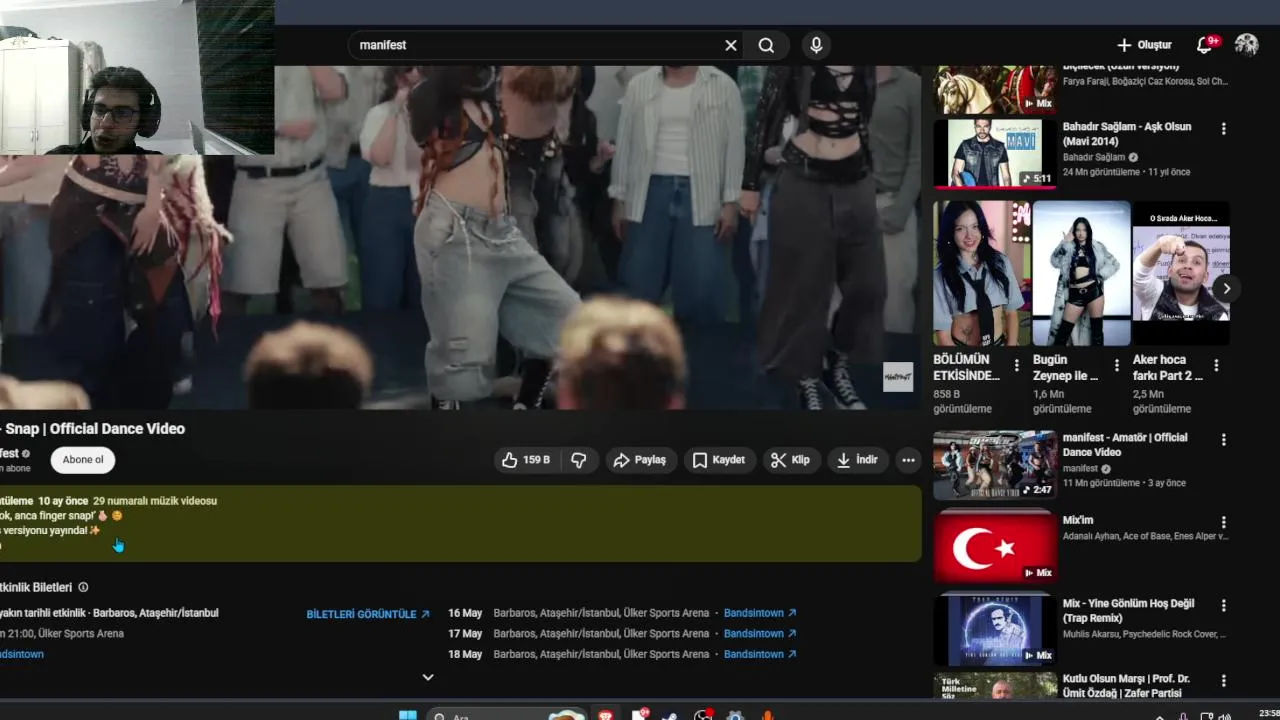Open the manifest - Amatör video title
Screen dimensions: 1280x720
click(x=1125, y=445)
